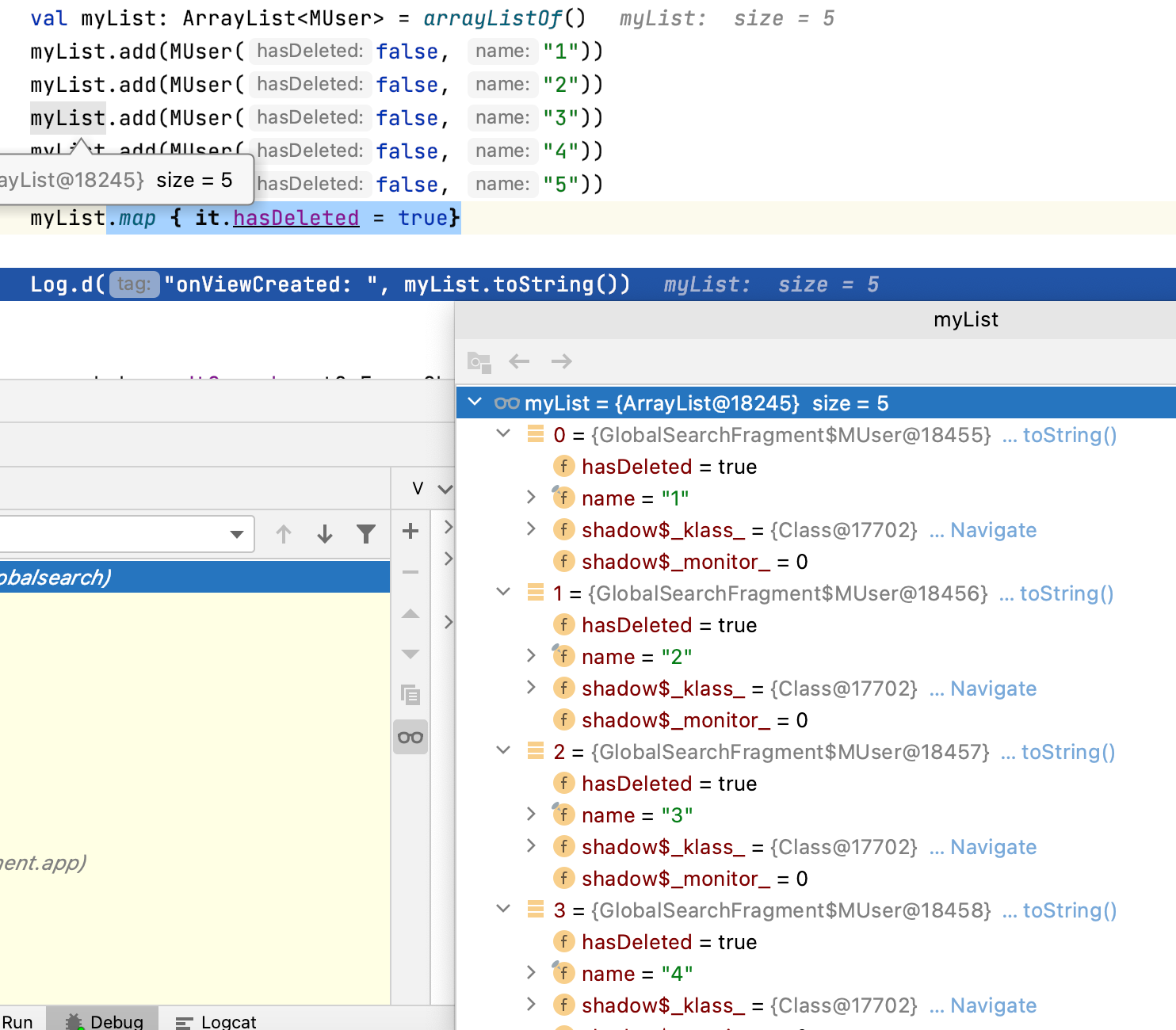Screen dimensions: 1176x1030
Task: Open the Logcat tab
Action: pyautogui.click(x=216, y=1022)
